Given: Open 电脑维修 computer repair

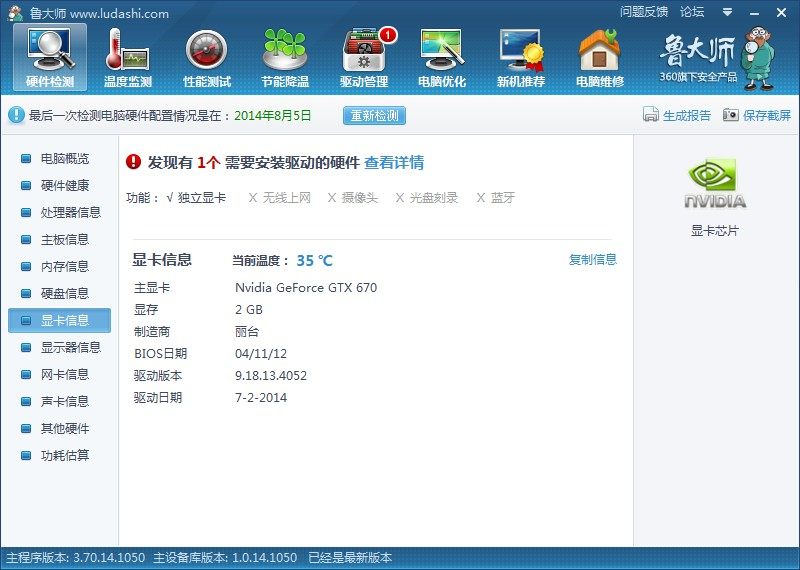Looking at the screenshot, I should click(599, 57).
